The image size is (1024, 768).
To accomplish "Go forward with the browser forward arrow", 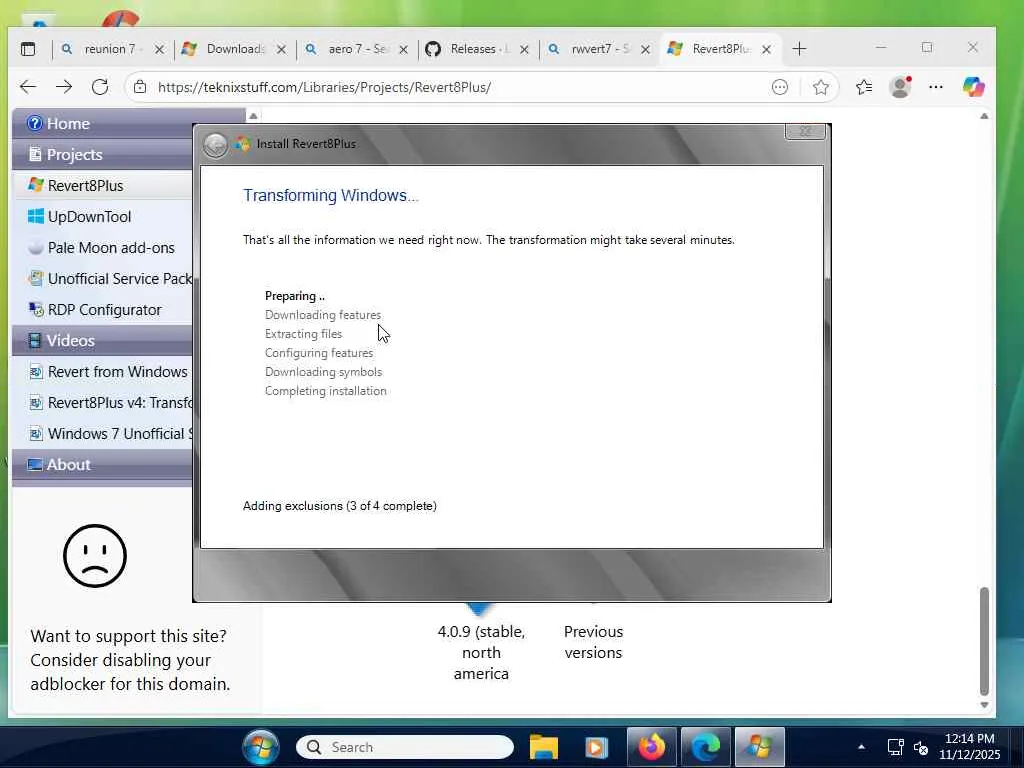I will pos(64,87).
